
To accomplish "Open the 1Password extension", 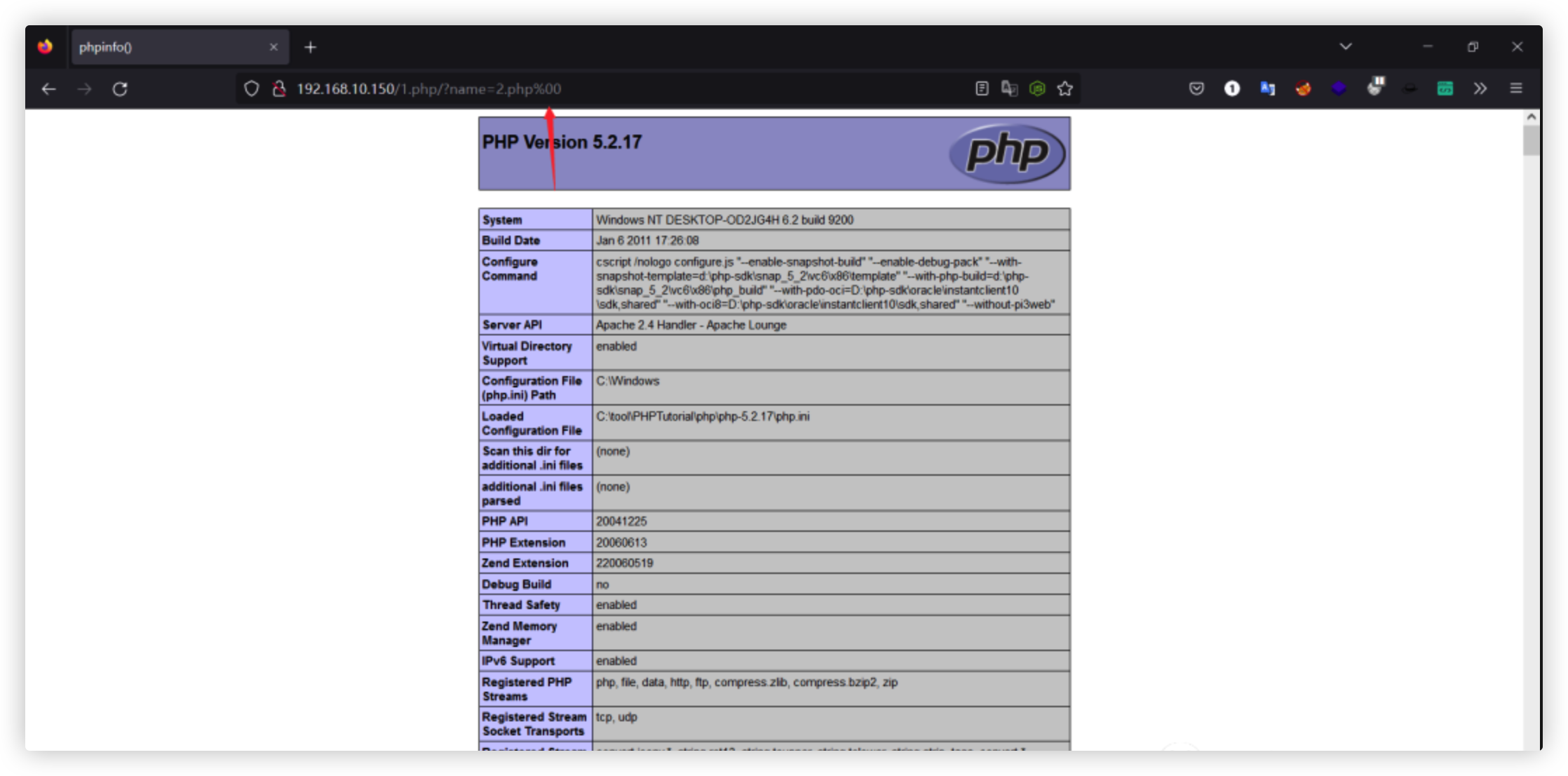I will (1232, 89).
